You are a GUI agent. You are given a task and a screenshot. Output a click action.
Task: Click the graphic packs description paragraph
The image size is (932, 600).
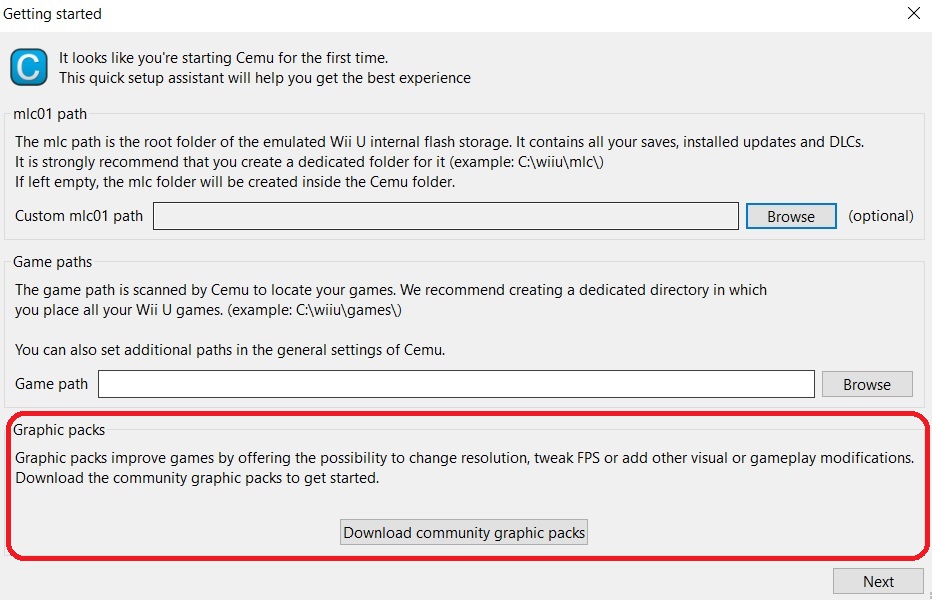pos(464,458)
